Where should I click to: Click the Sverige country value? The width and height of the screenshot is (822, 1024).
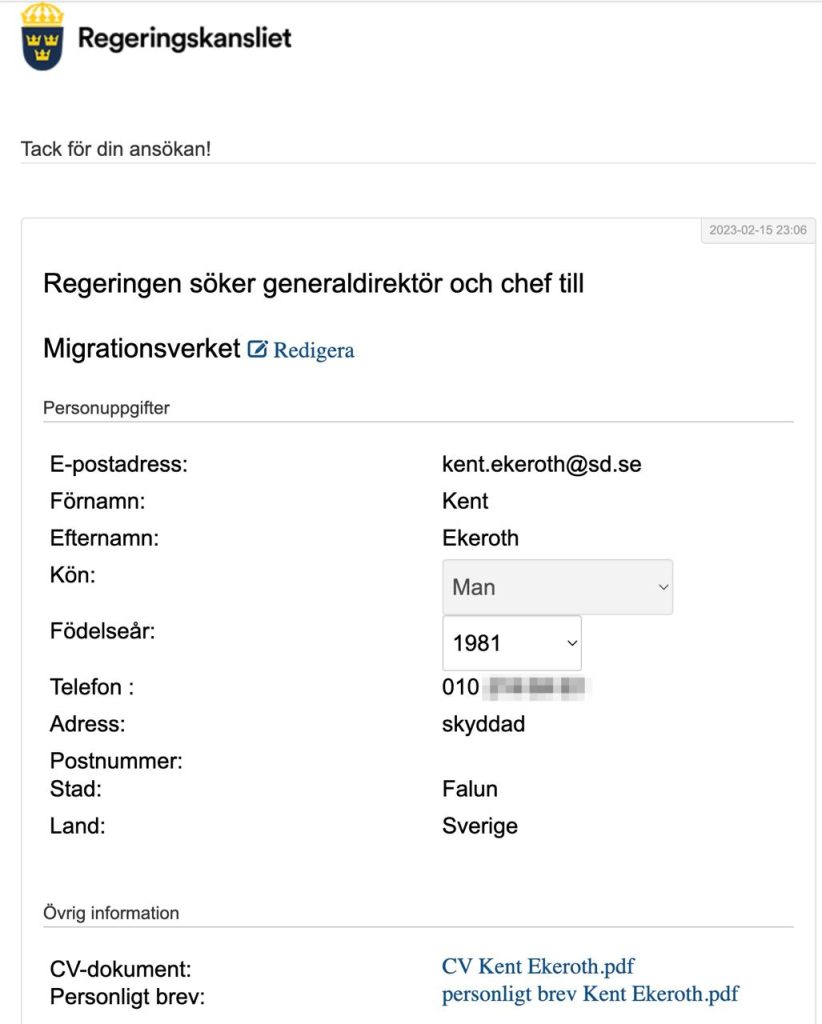point(479,826)
